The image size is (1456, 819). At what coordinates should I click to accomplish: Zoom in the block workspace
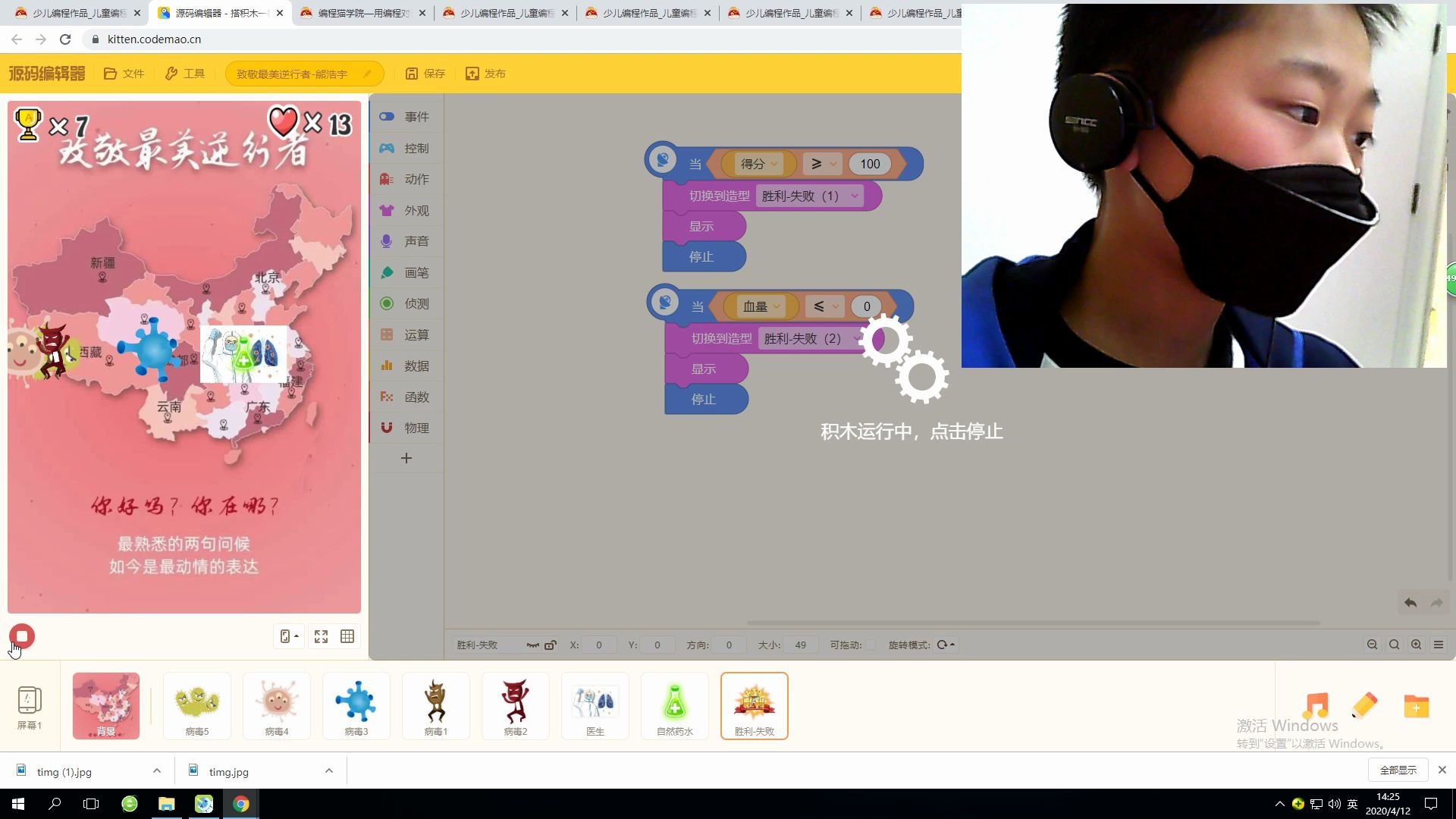(x=1416, y=645)
